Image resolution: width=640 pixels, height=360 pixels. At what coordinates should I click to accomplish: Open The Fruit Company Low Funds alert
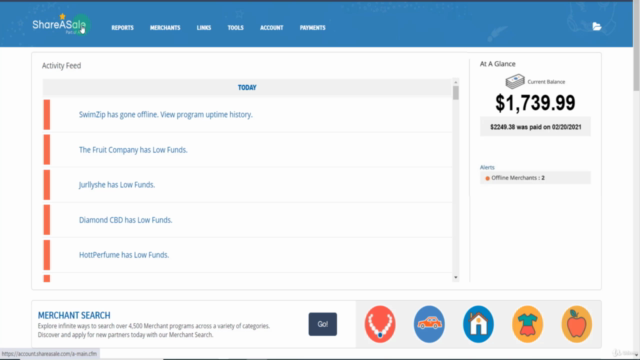pos(133,150)
